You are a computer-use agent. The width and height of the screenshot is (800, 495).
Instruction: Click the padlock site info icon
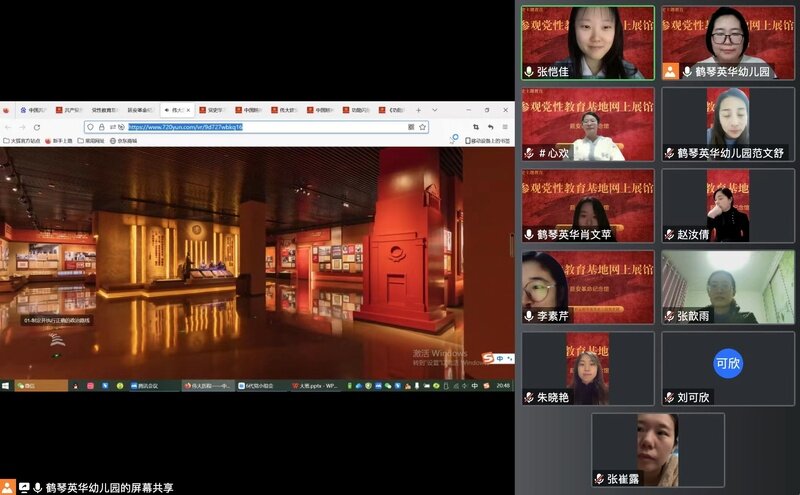coord(102,127)
